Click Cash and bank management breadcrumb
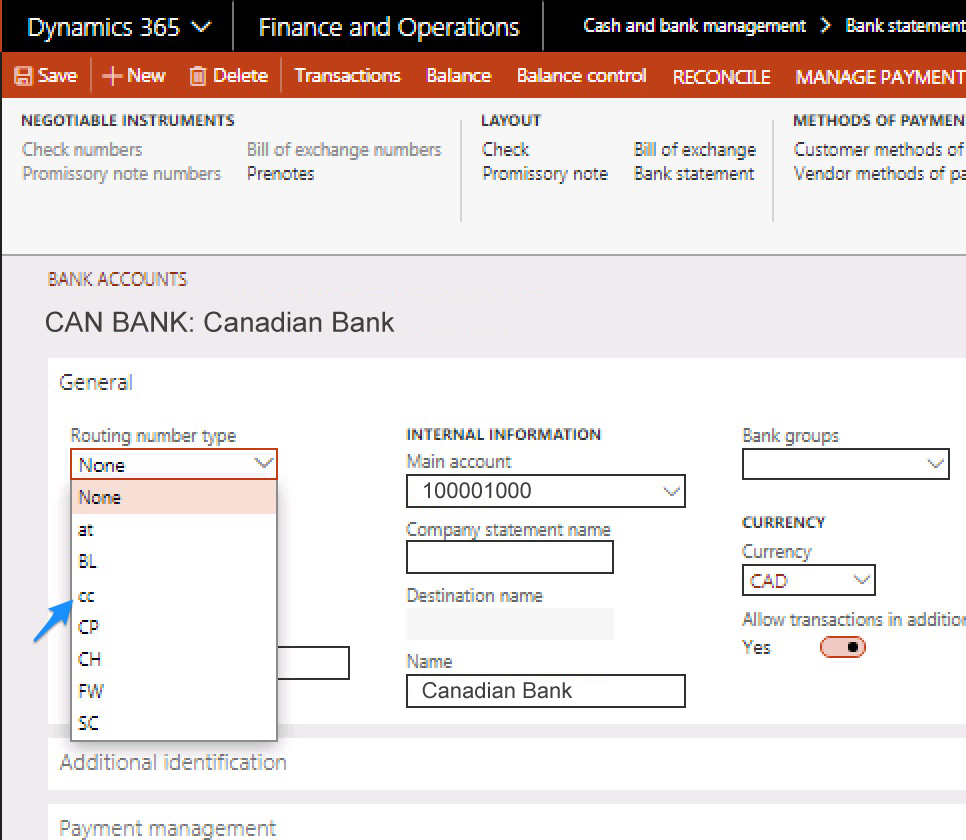Viewport: 966px width, 840px height. (694, 26)
